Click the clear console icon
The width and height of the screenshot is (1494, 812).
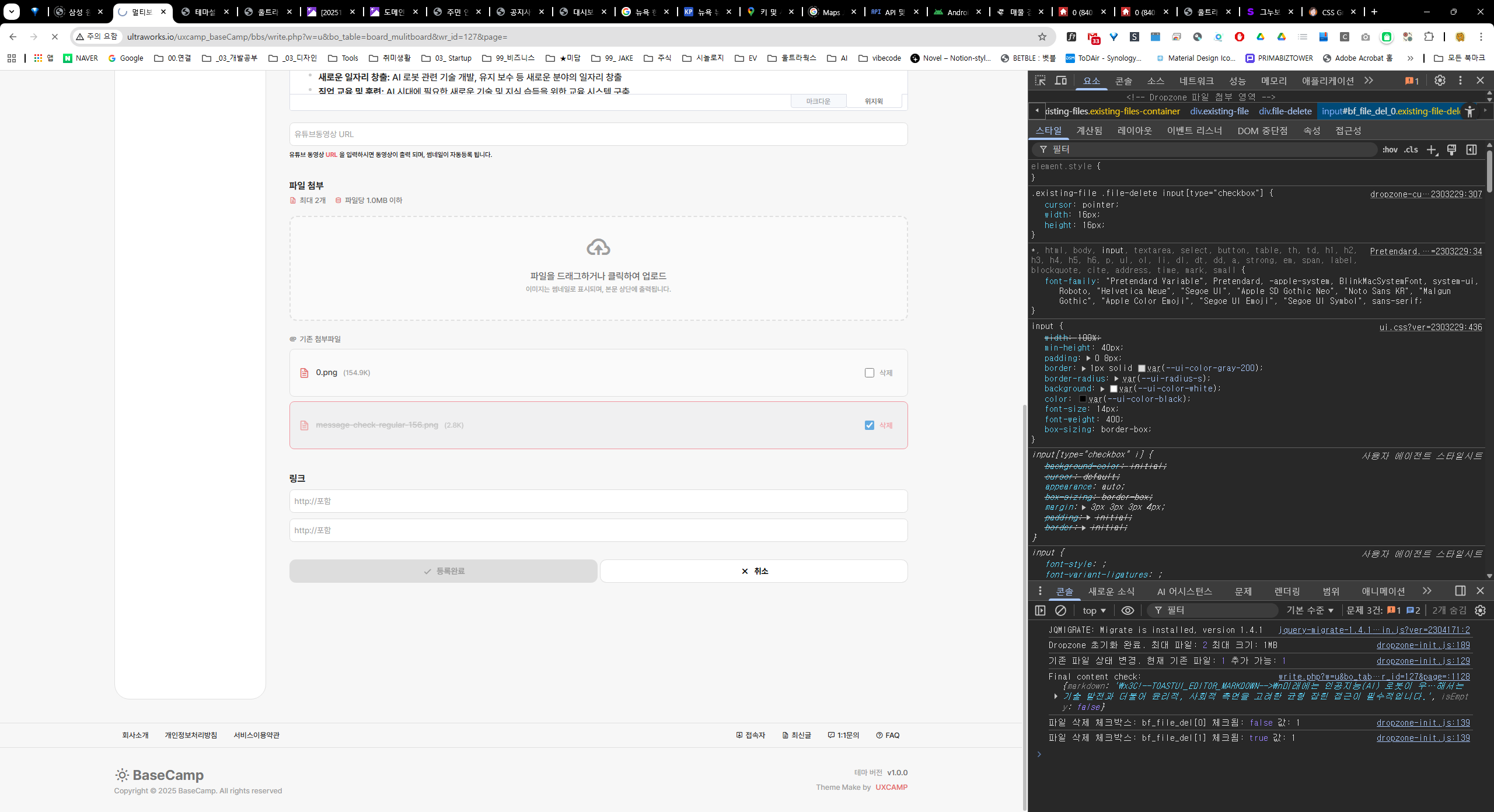point(1060,610)
